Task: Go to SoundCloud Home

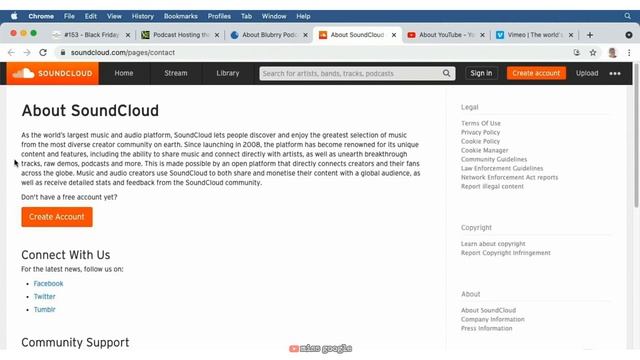Action: click(x=124, y=73)
